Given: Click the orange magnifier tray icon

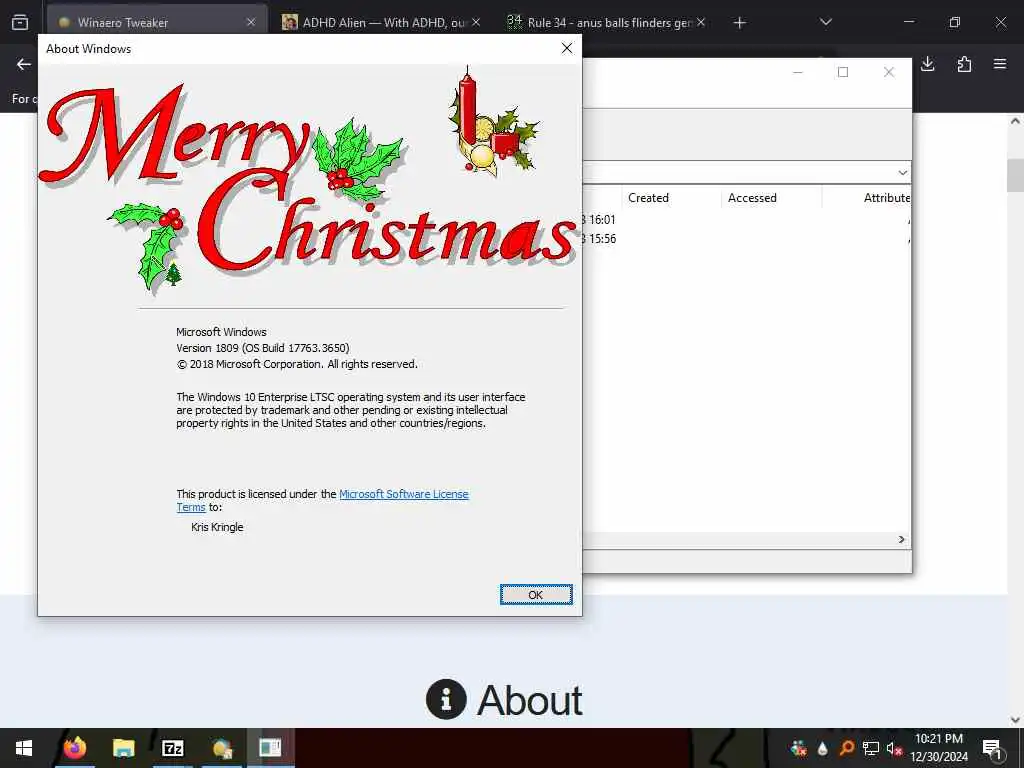Looking at the screenshot, I should click(x=846, y=748).
